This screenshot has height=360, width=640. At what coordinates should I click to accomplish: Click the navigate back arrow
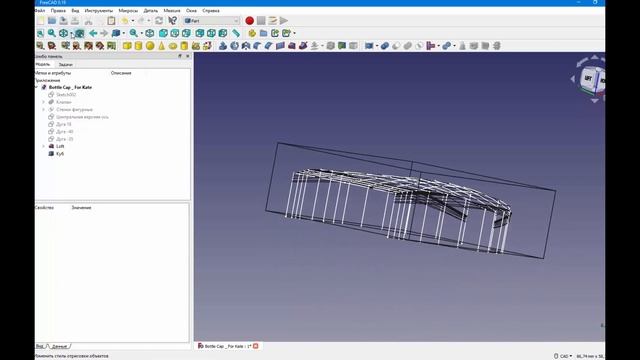point(93,33)
